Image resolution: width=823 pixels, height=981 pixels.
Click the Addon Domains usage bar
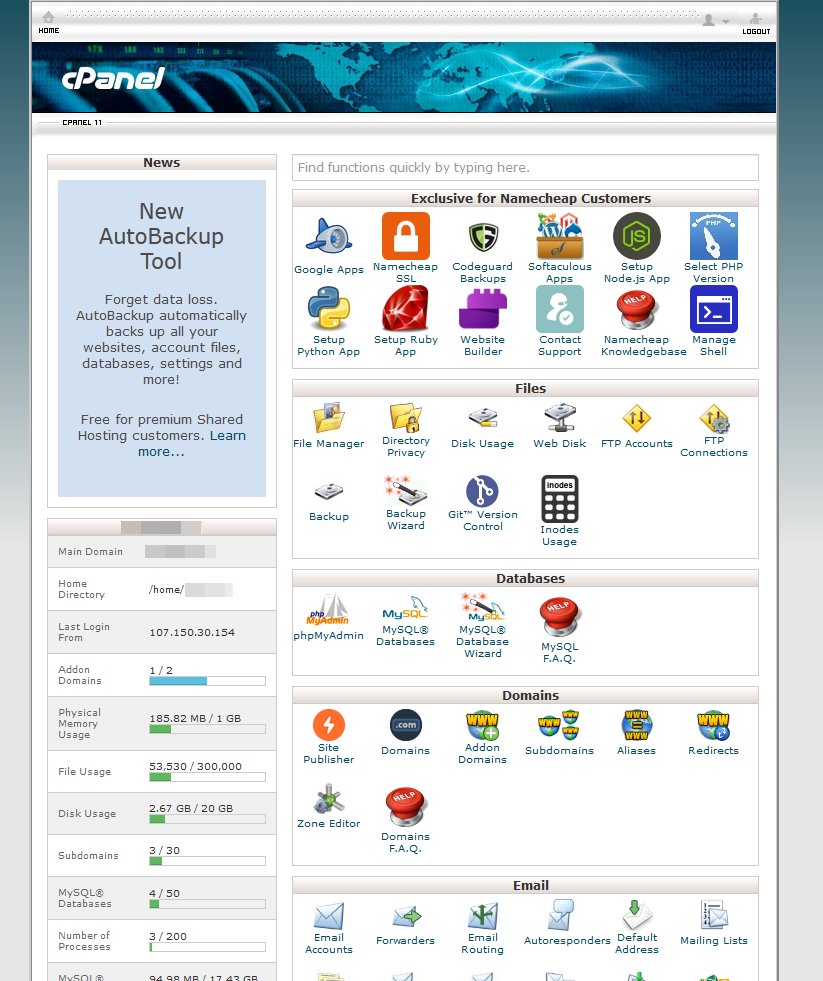pyautogui.click(x=207, y=681)
